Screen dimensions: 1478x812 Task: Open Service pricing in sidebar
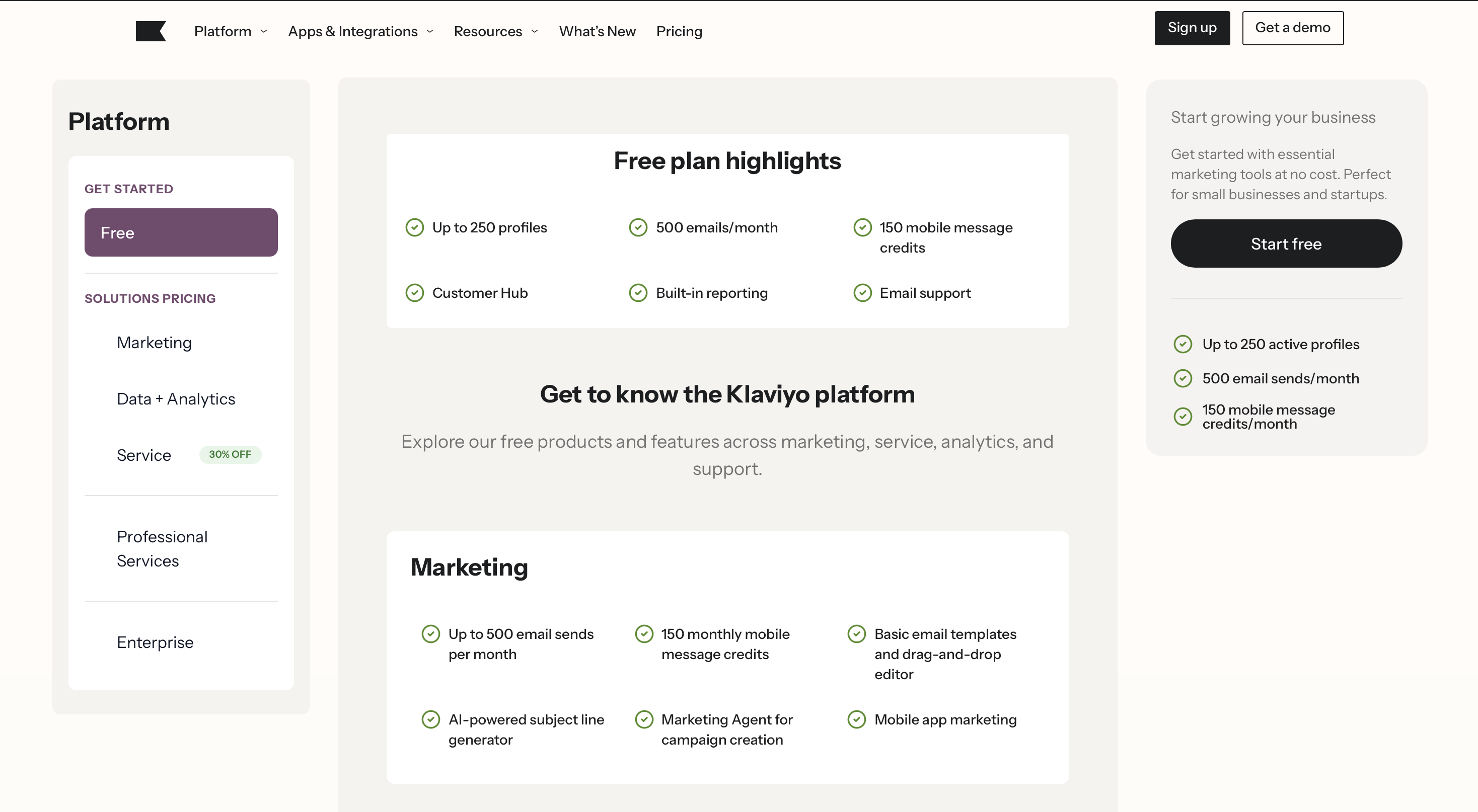pyautogui.click(x=144, y=455)
